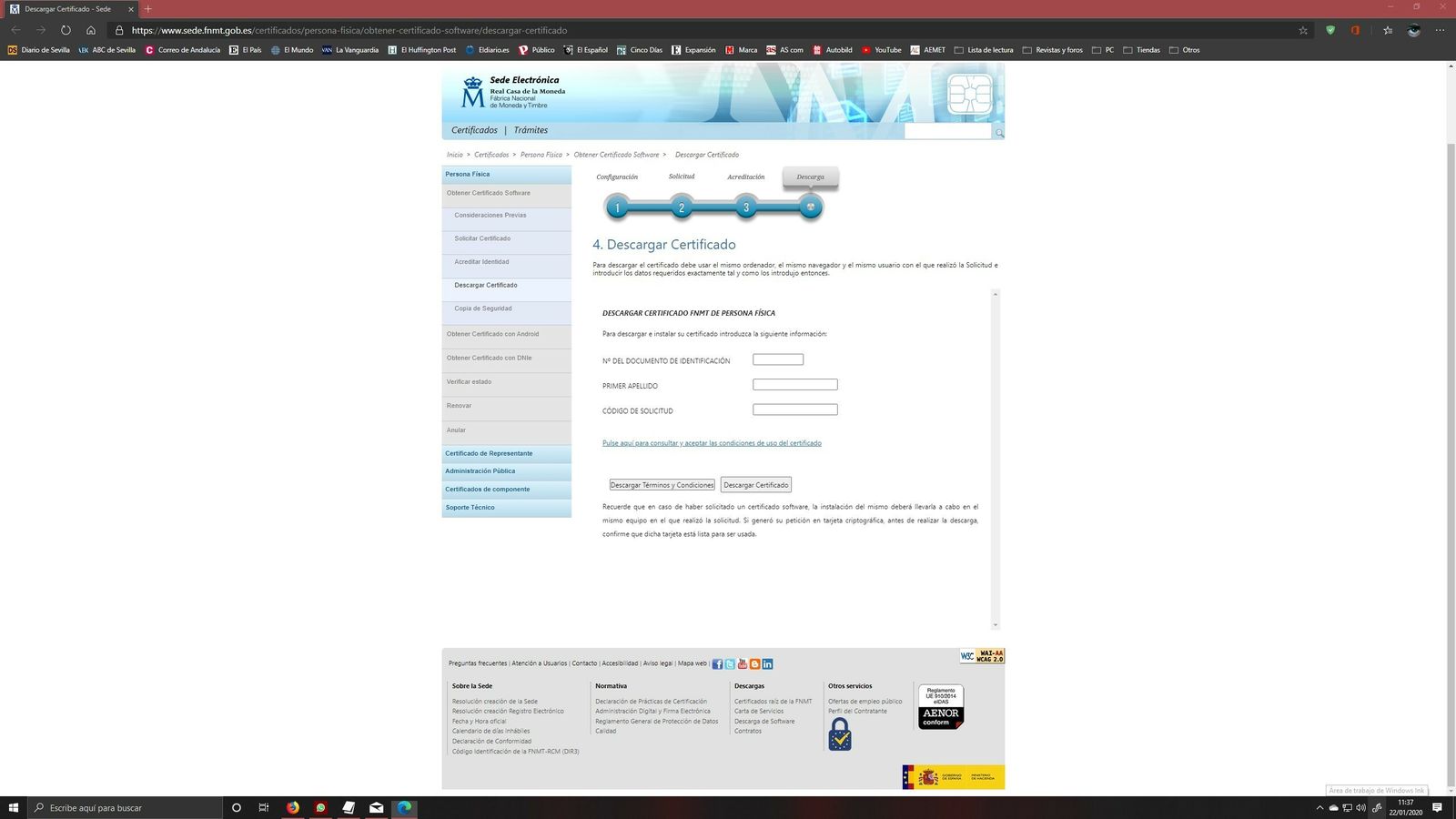Click the Twitter icon in the footer
Viewport: 1456px width, 819px height.
[x=729, y=664]
